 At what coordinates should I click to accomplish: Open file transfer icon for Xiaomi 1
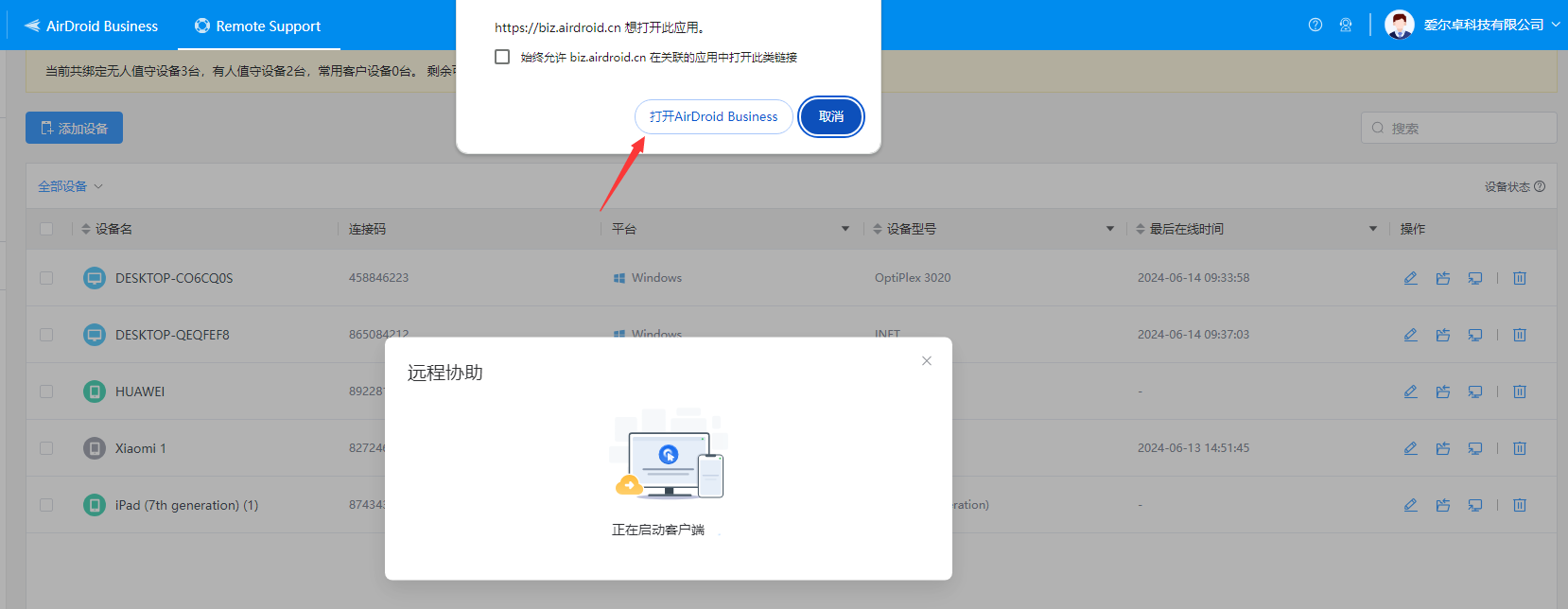1442,448
